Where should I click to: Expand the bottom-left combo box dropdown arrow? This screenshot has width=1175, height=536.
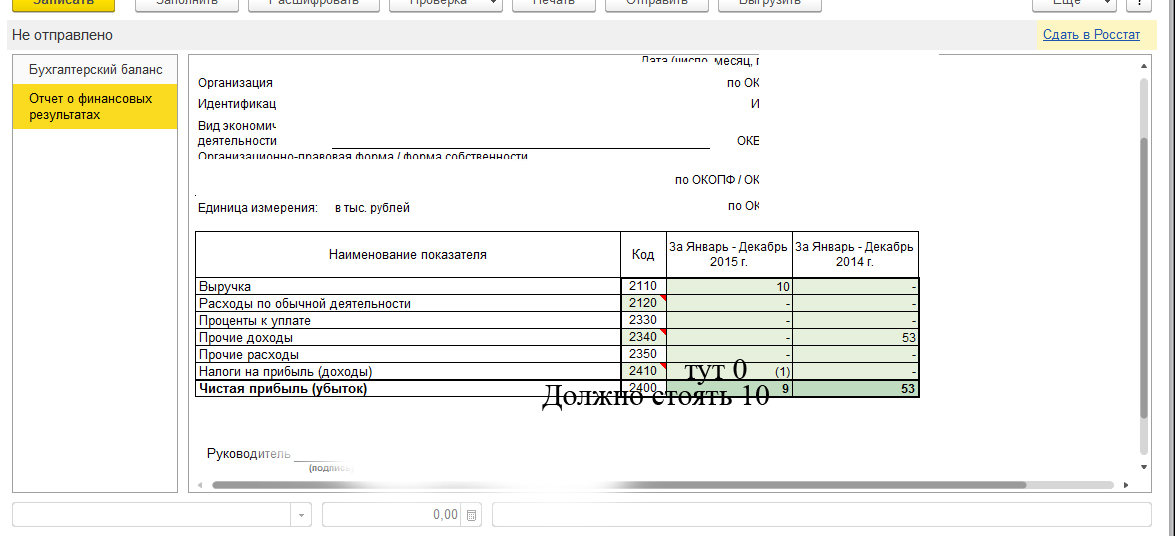click(x=300, y=515)
